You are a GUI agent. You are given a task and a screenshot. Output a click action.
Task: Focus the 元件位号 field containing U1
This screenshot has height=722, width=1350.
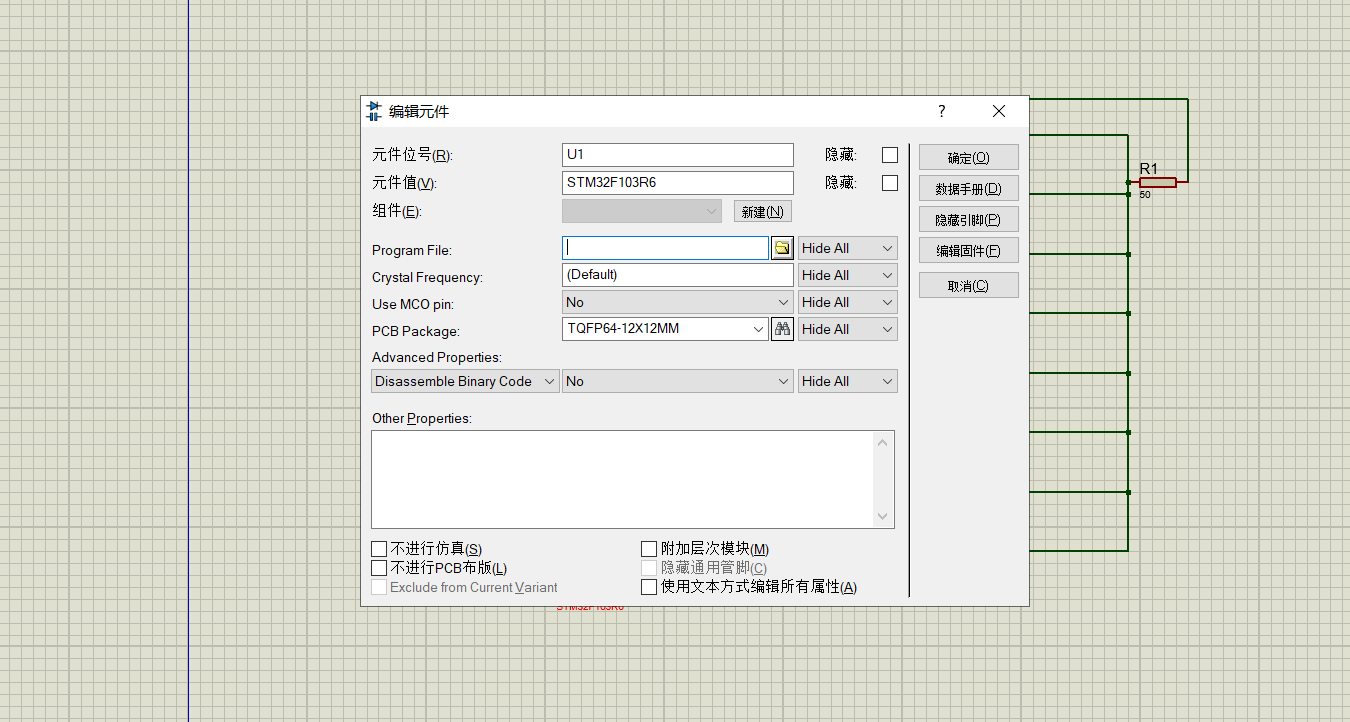pos(678,155)
